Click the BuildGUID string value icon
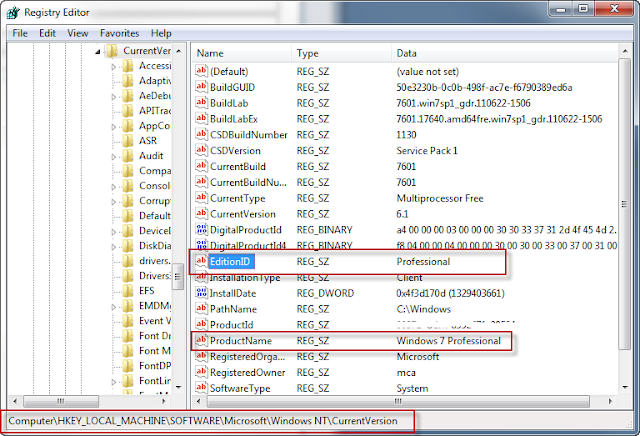Screen dimensions: 640x436 pos(201,87)
